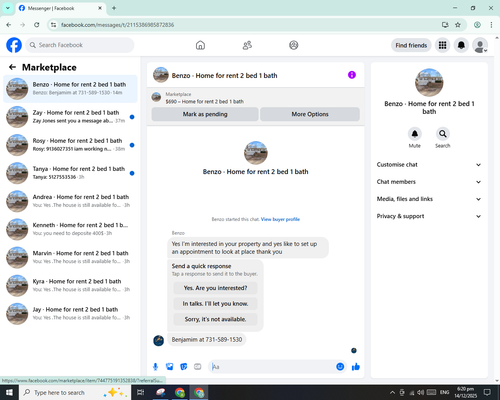Bookmark this page with the star icon
This screenshot has height=400, width=500.
[458, 25]
